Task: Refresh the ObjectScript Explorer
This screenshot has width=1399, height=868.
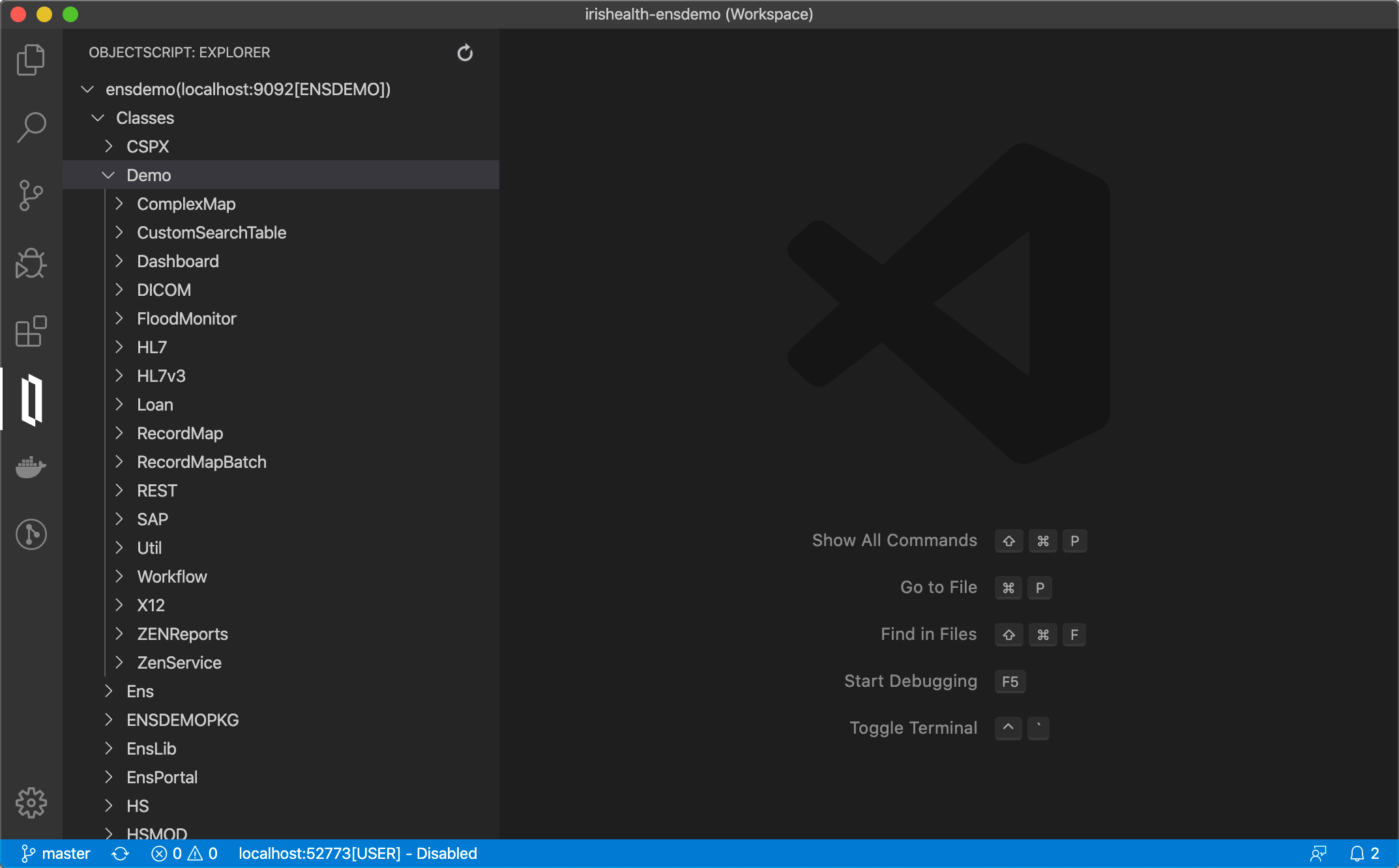Action: [465, 53]
